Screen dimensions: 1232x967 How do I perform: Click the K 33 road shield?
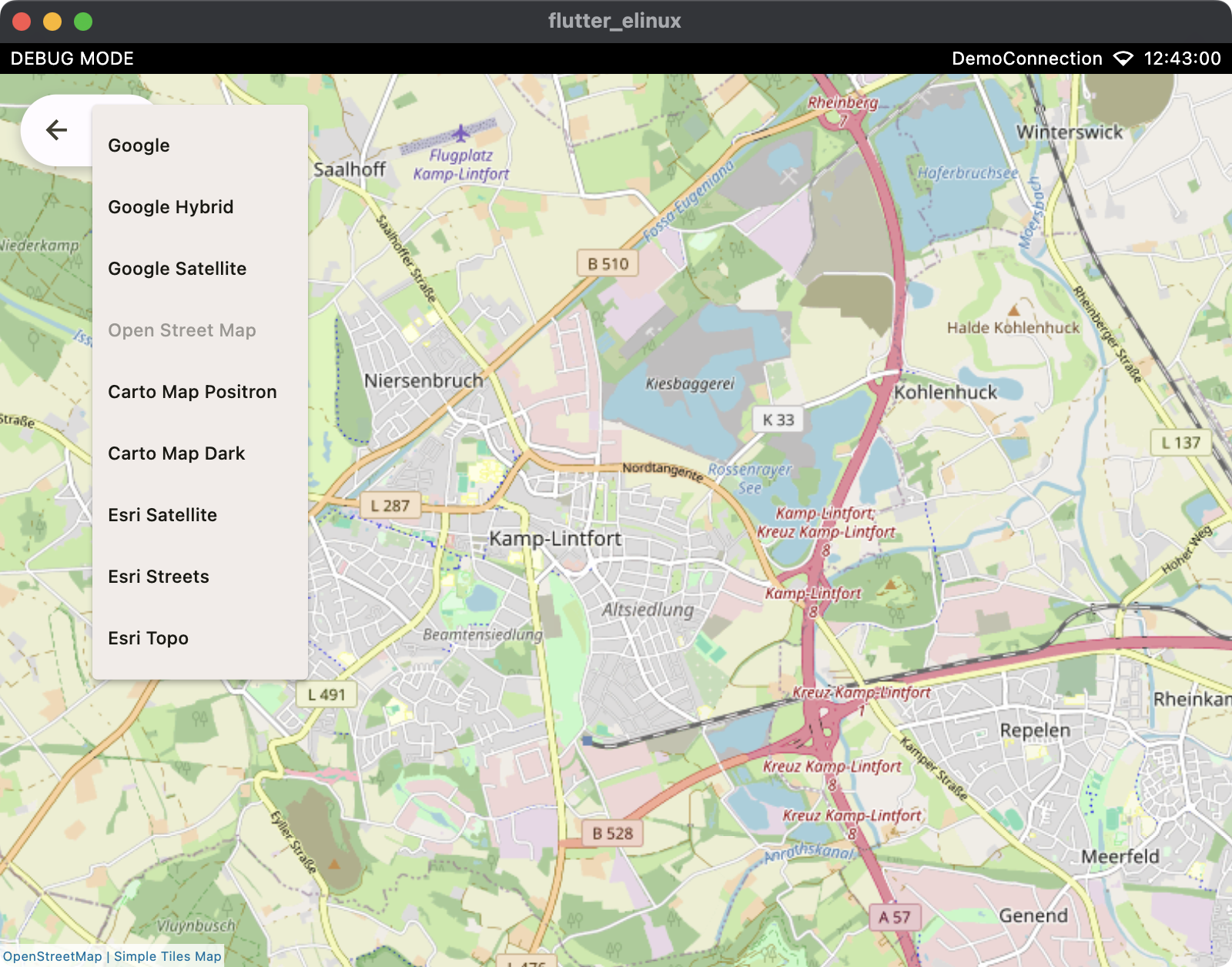[778, 420]
